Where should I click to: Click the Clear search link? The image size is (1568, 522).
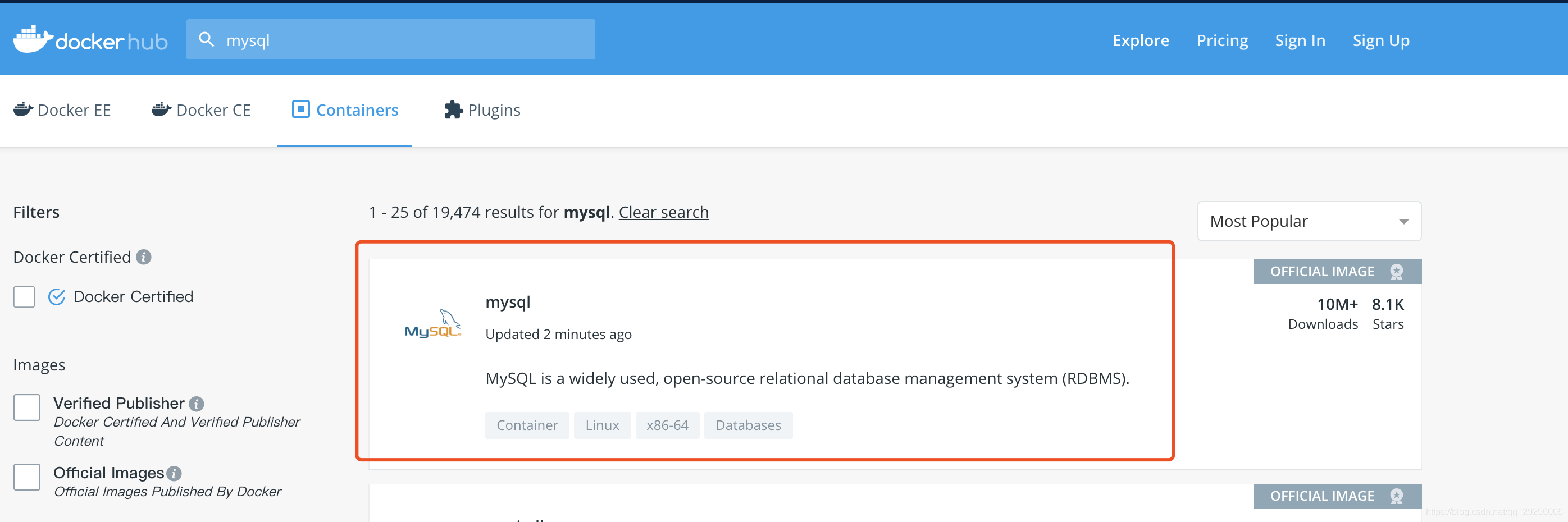pyautogui.click(x=663, y=212)
